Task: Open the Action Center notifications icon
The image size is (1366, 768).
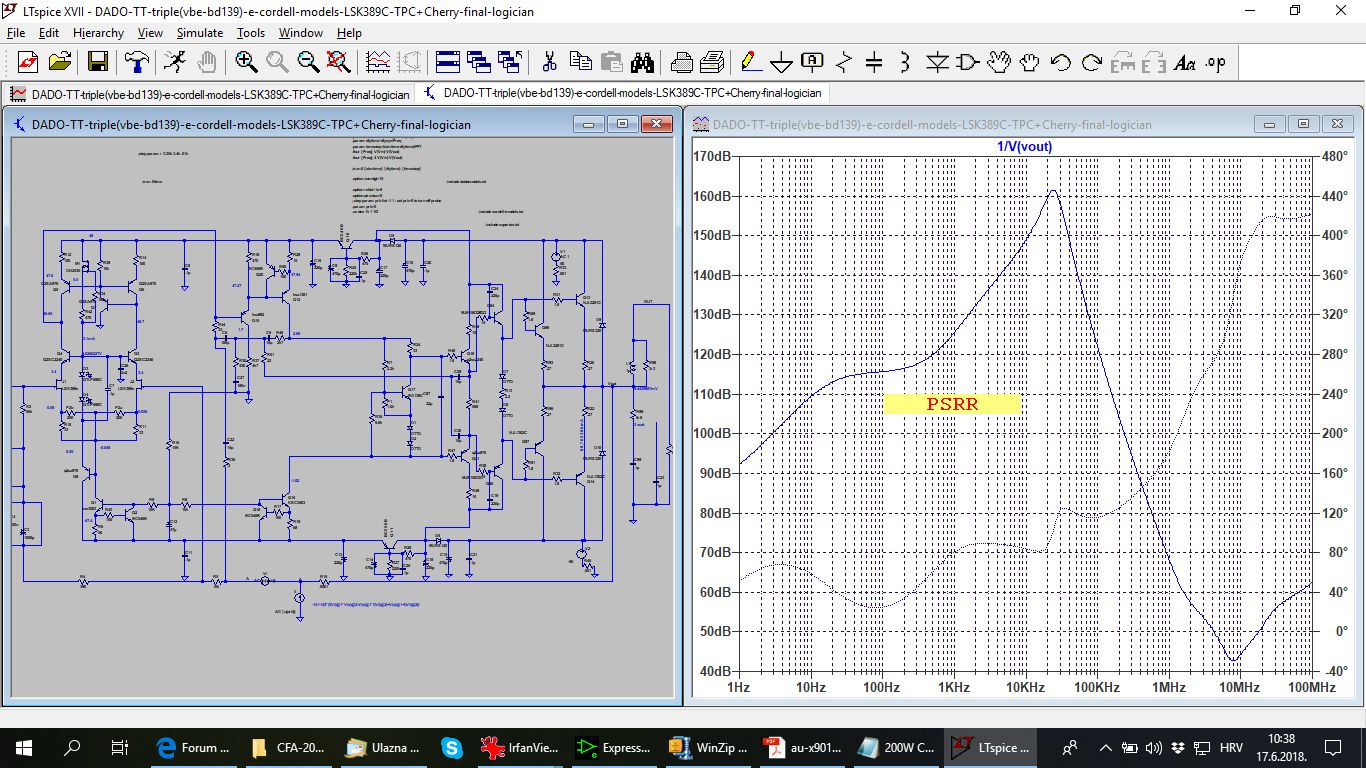Action: [x=1333, y=748]
